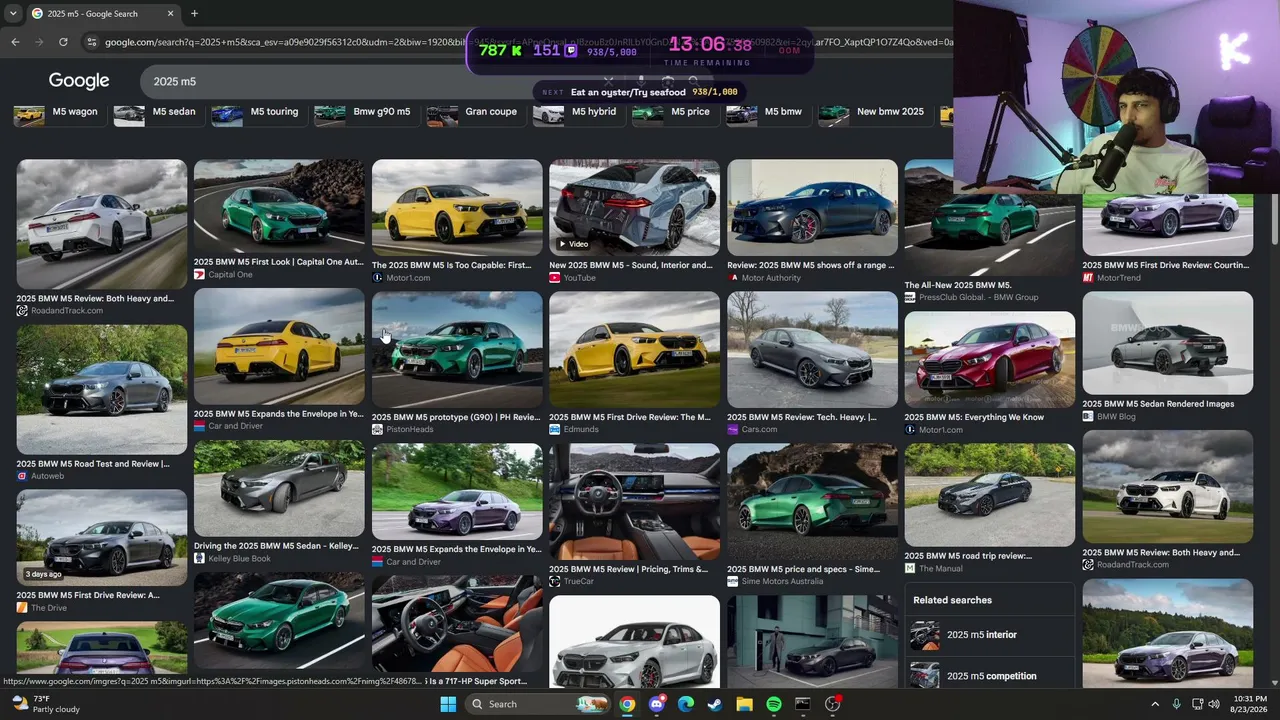
Task: Open the Motor Authority review image
Action: click(x=812, y=208)
